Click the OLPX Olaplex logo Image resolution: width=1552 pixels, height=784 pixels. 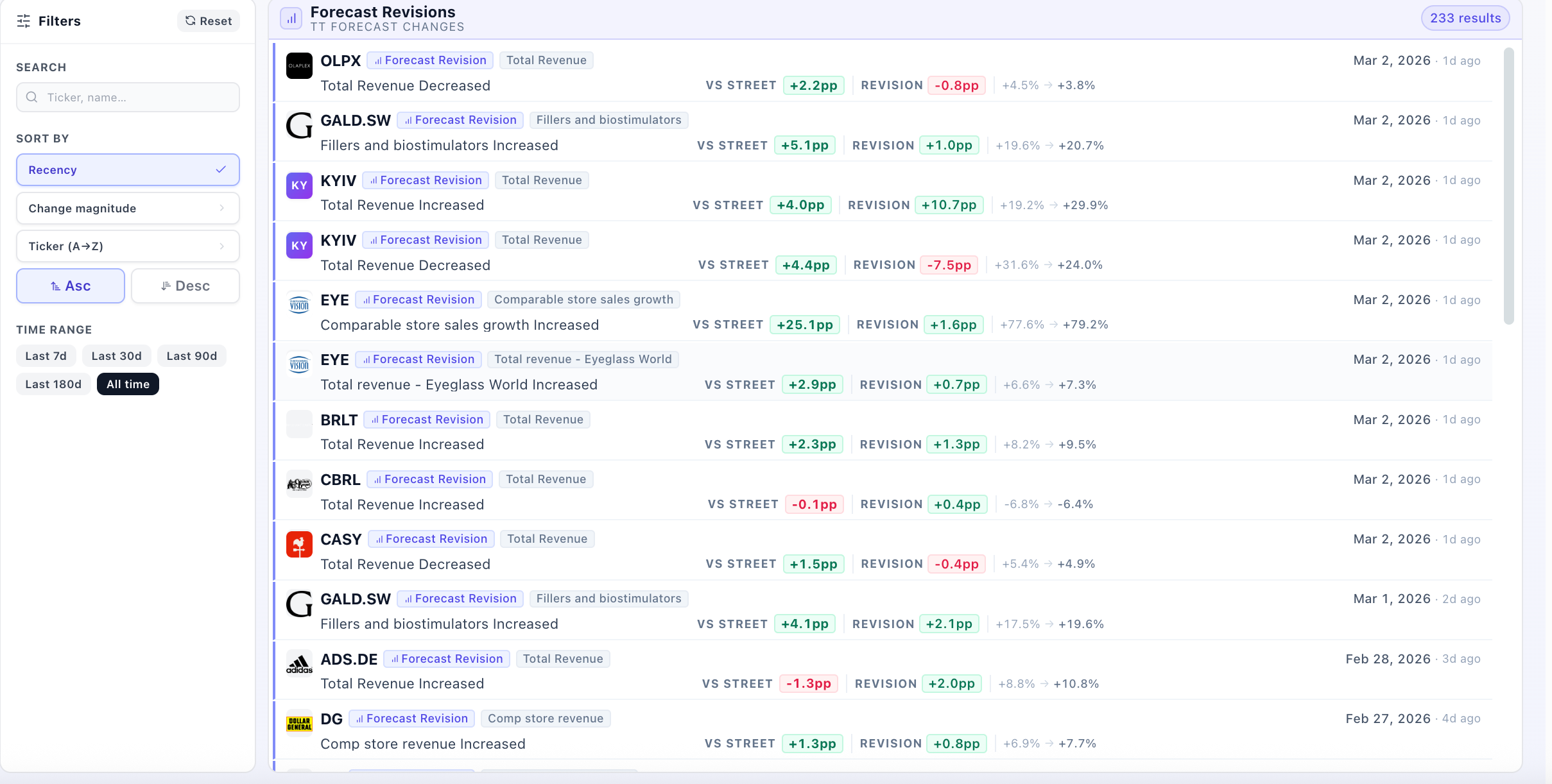point(299,65)
